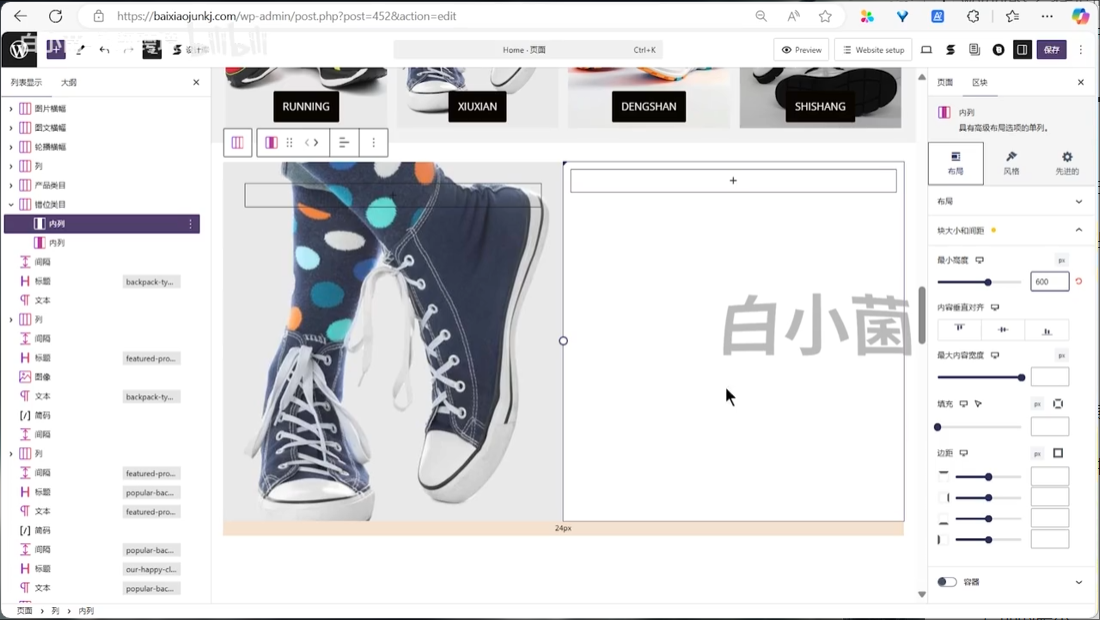The width and height of the screenshot is (1100, 620).
Task: Click the SHISHANG category button
Action: click(819, 107)
